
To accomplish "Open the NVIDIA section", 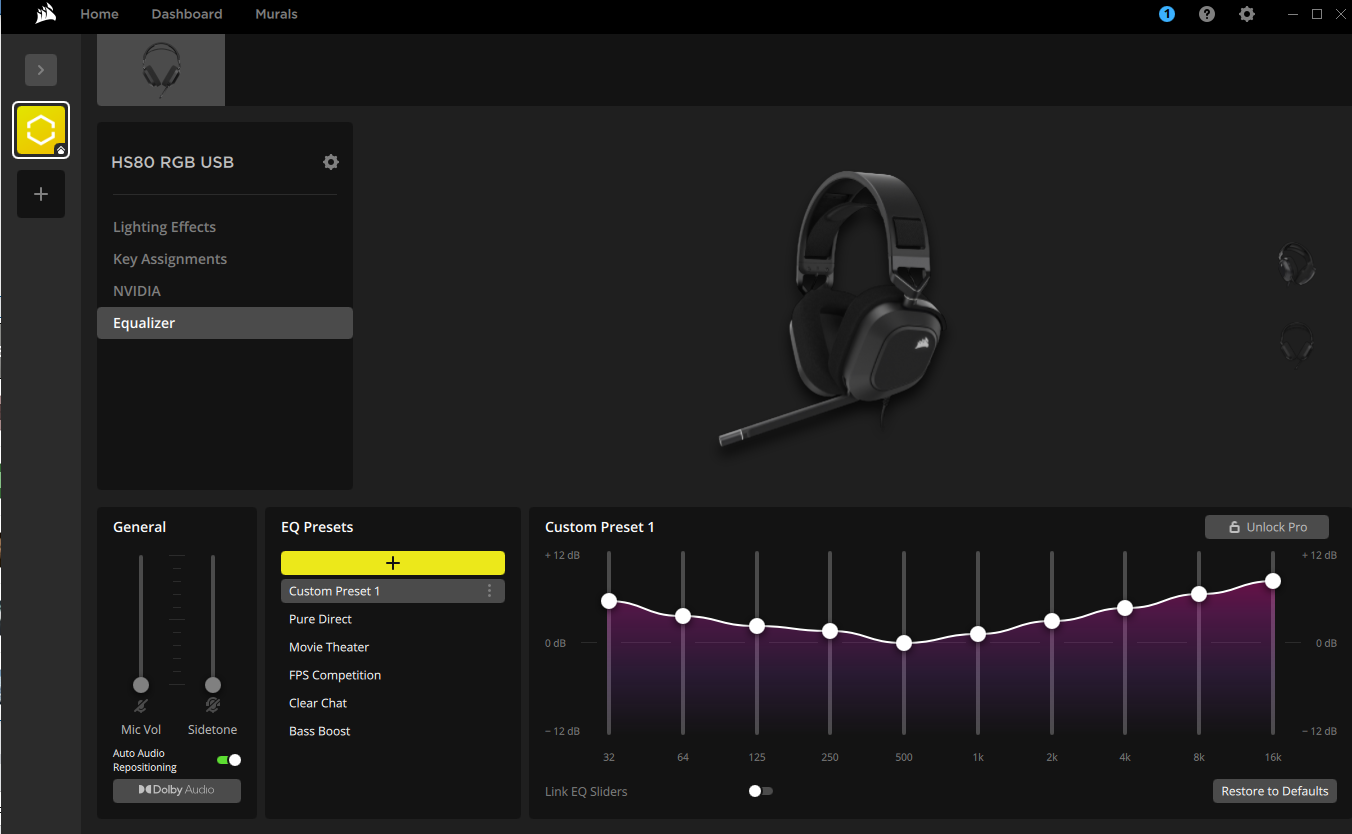I will [225, 291].
